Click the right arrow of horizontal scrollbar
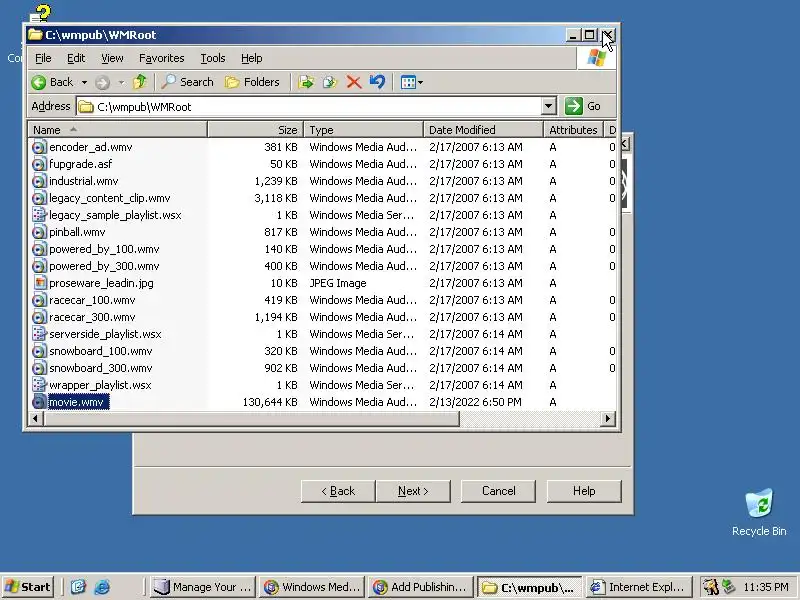This screenshot has height=600, width=800. tap(608, 419)
